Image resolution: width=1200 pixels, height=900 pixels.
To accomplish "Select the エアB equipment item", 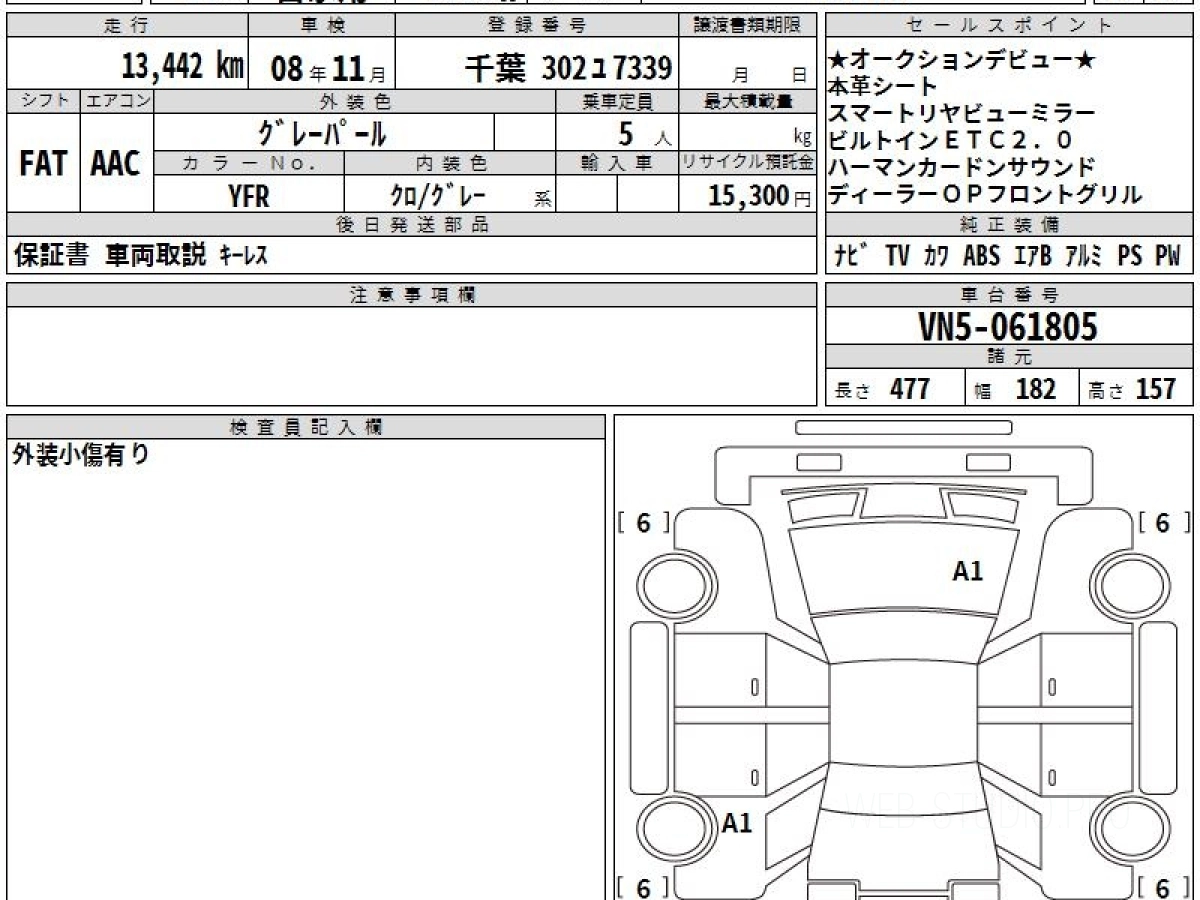I will pos(1032,256).
